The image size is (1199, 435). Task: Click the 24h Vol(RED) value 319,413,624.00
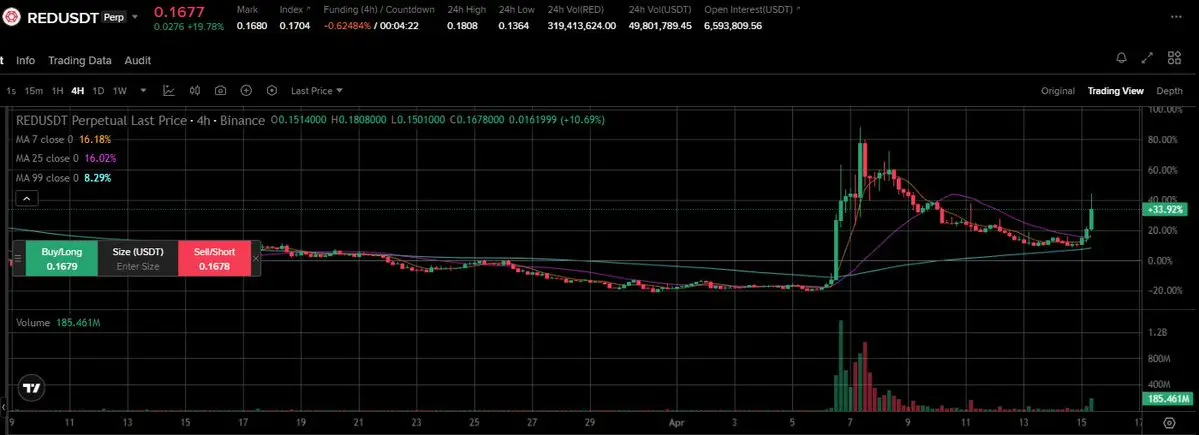[582, 25]
